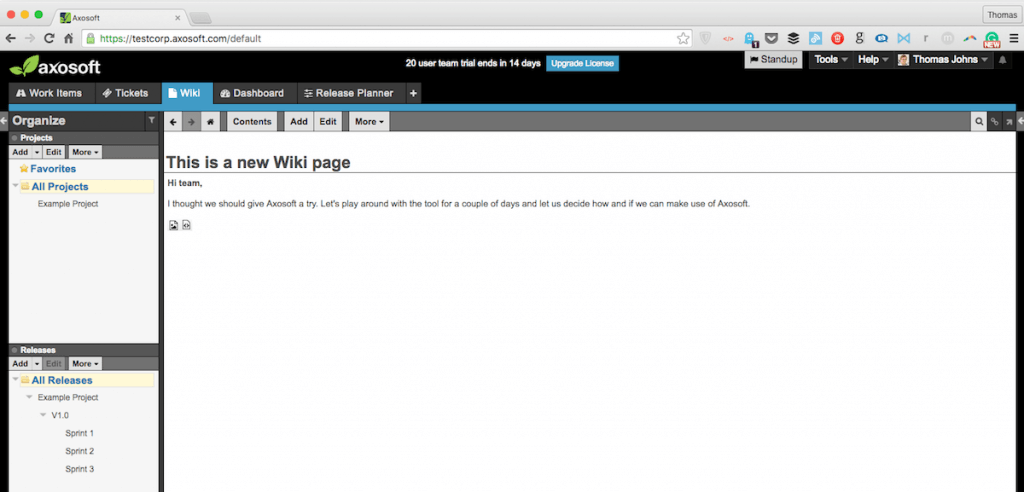Click the wiki search magnifier icon

pos(979,122)
